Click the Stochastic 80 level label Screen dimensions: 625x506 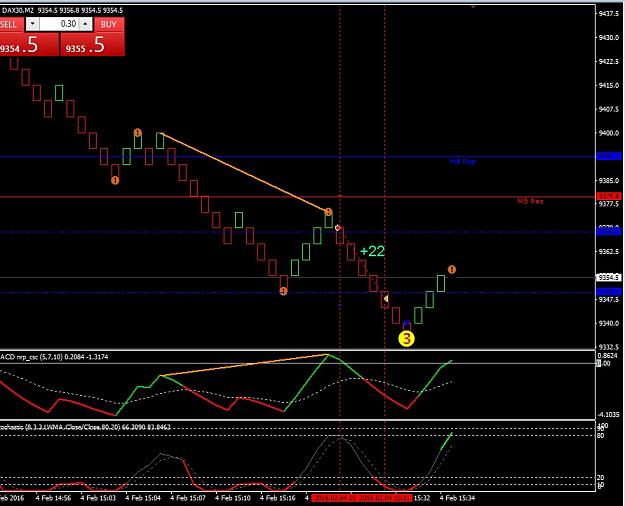(601, 435)
